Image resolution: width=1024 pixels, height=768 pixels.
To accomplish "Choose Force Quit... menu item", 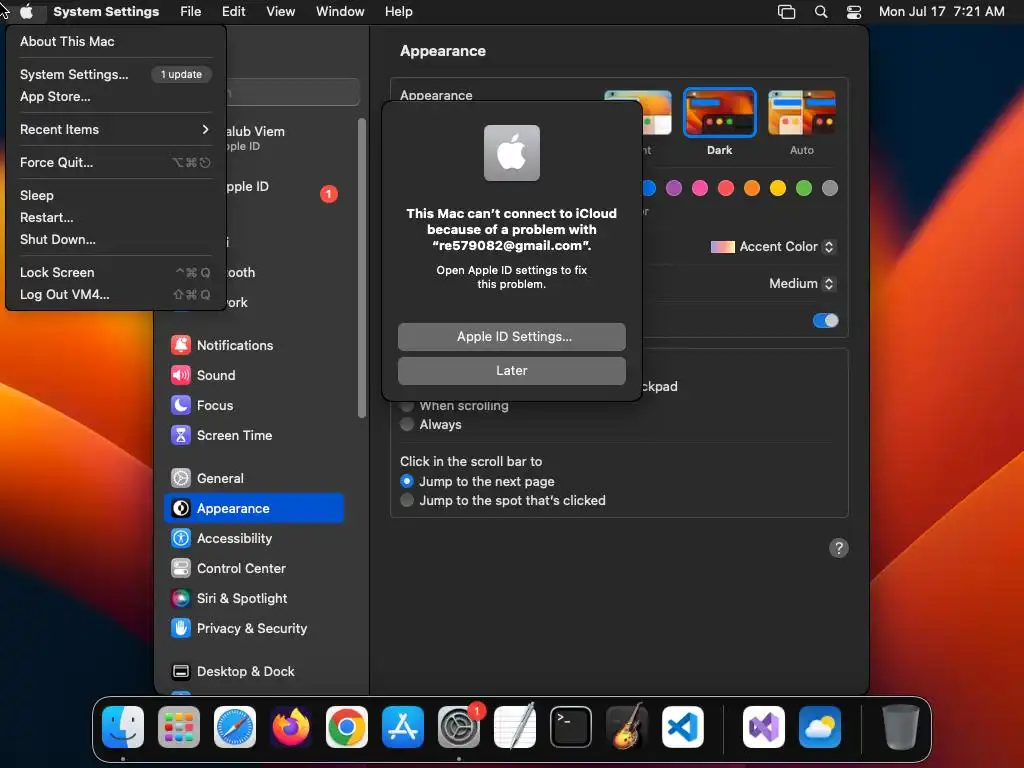I will tap(115, 163).
